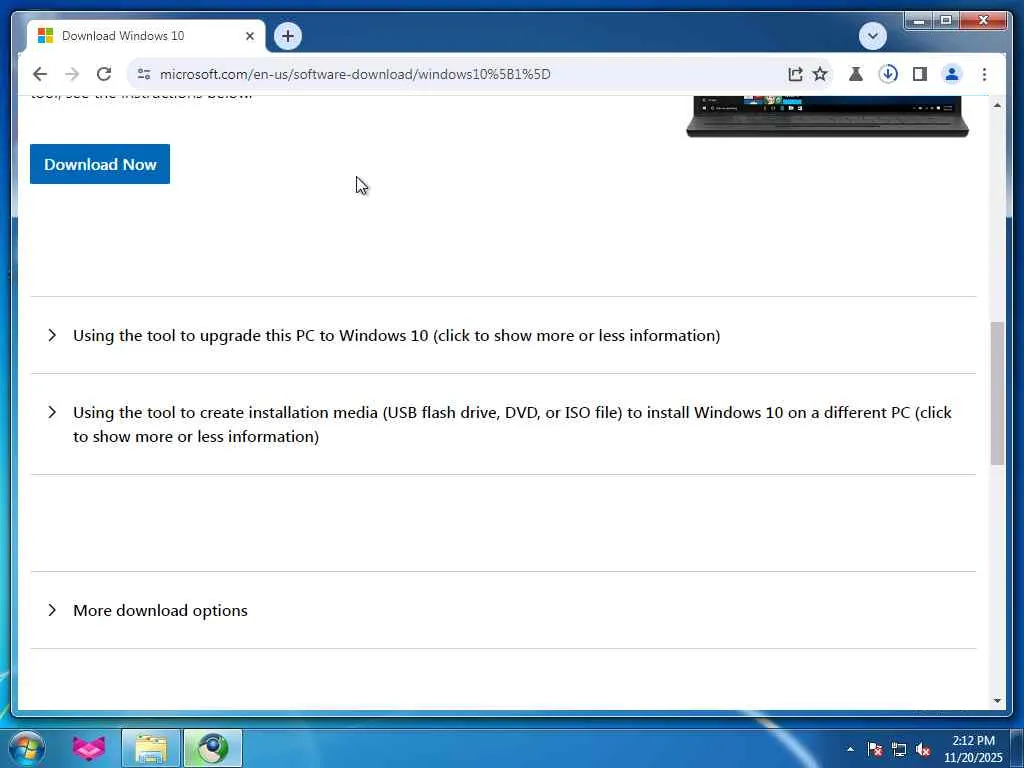1024x768 pixels.
Task: Expand 'create installation media' section
Action: coord(503,424)
